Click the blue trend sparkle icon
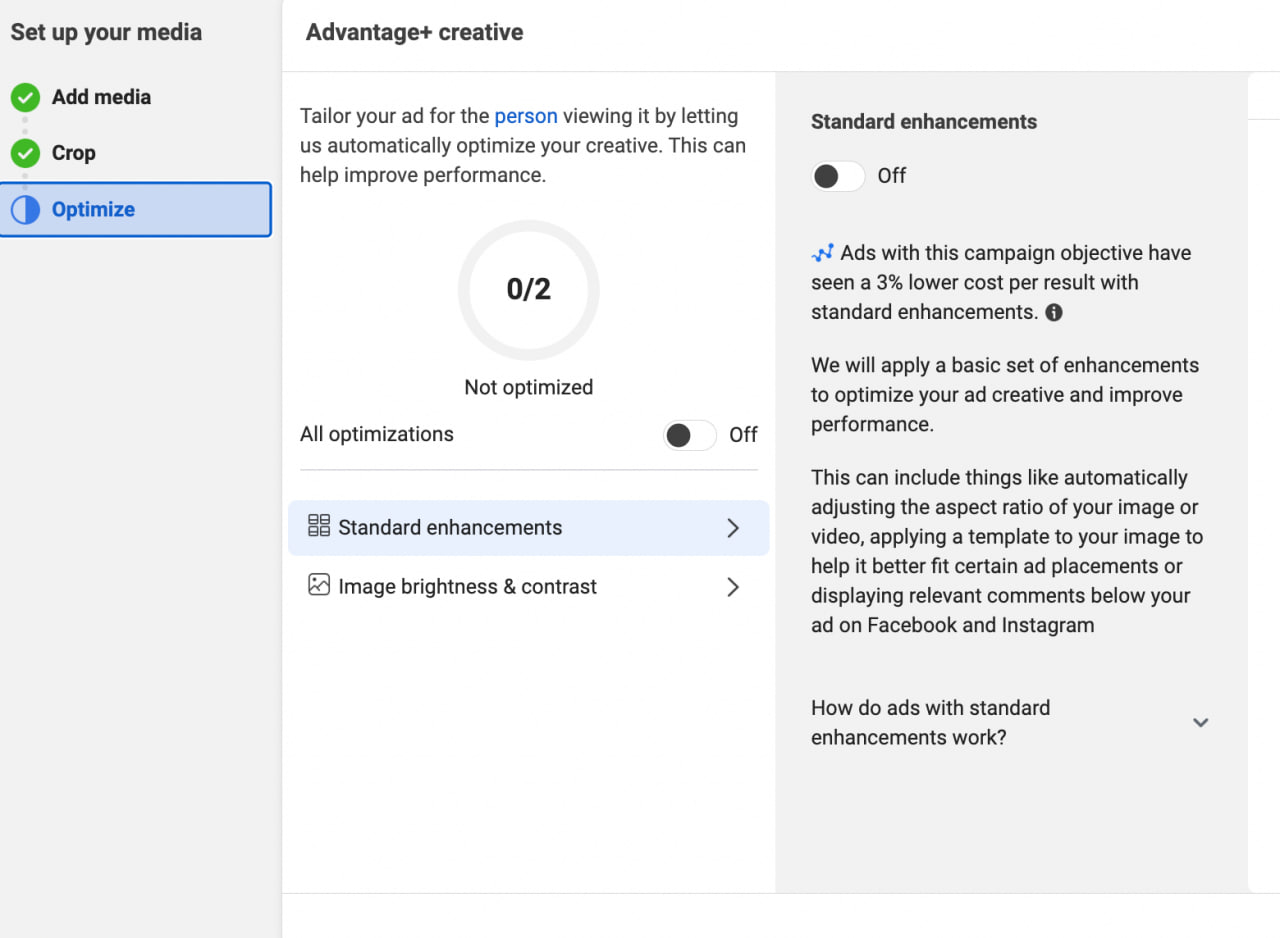The height and width of the screenshot is (938, 1280). click(822, 253)
